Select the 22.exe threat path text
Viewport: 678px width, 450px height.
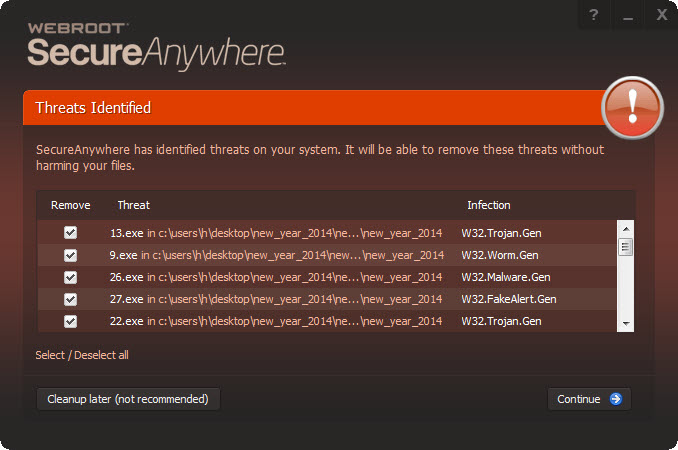276,321
